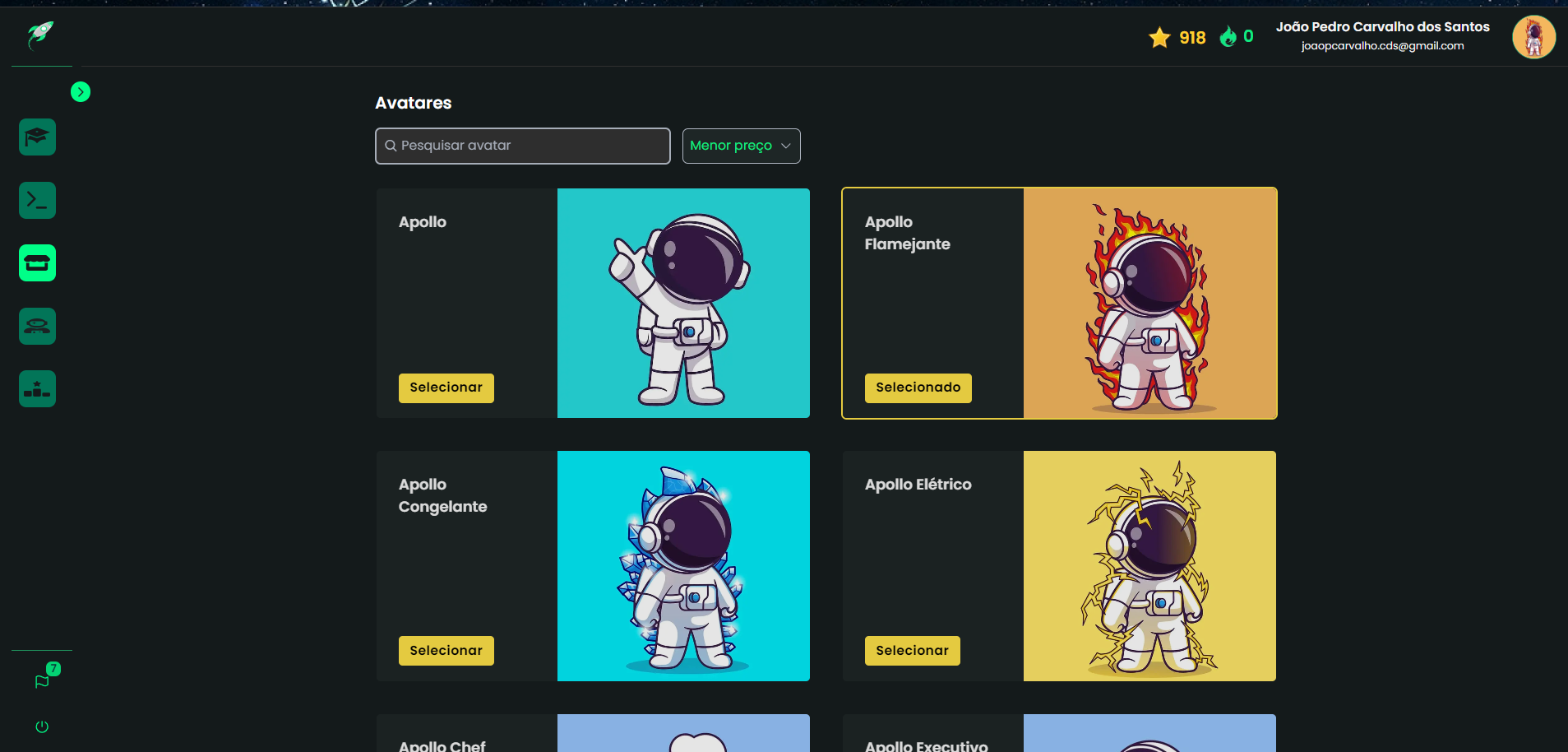Click the Apollo Chef card title

[x=442, y=745]
